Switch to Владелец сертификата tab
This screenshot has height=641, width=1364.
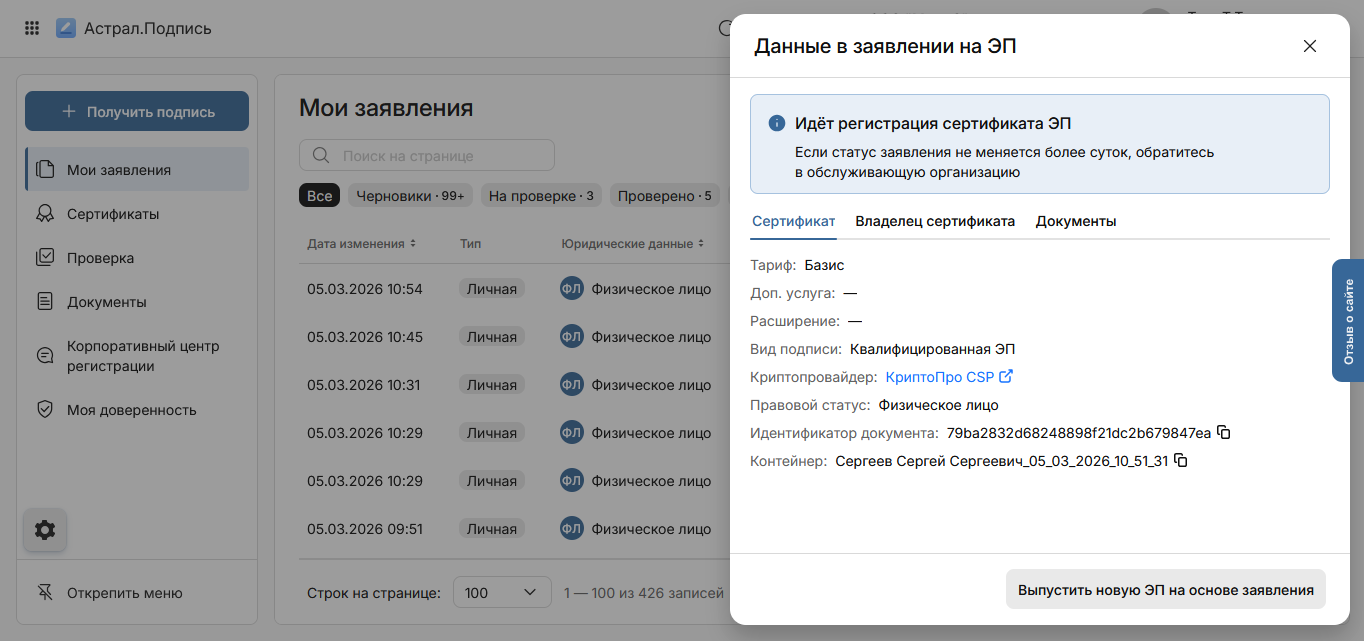(935, 221)
